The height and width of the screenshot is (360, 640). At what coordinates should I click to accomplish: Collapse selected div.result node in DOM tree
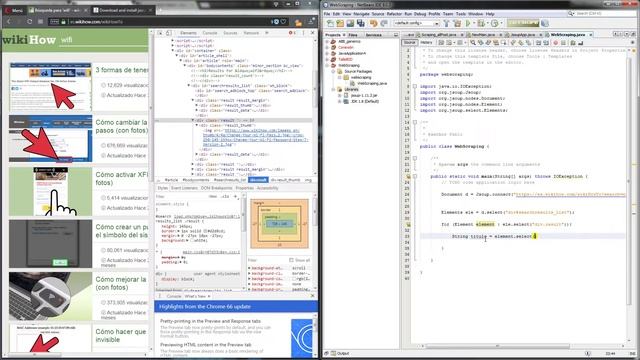click(193, 120)
